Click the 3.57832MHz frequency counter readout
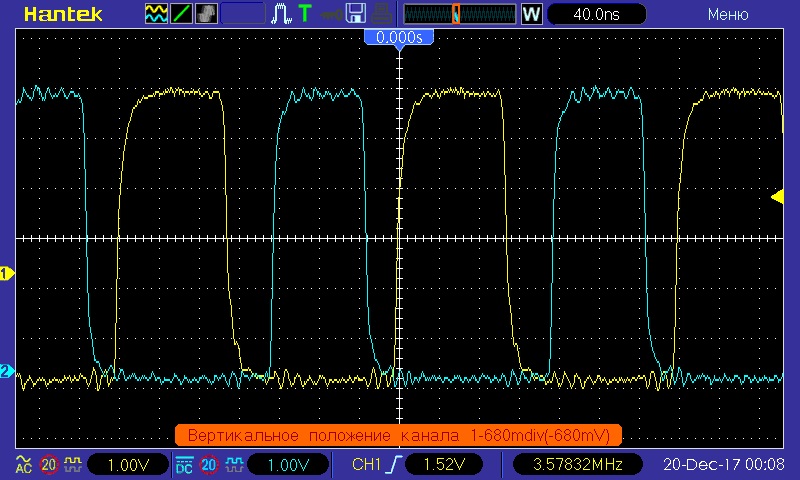 point(578,465)
